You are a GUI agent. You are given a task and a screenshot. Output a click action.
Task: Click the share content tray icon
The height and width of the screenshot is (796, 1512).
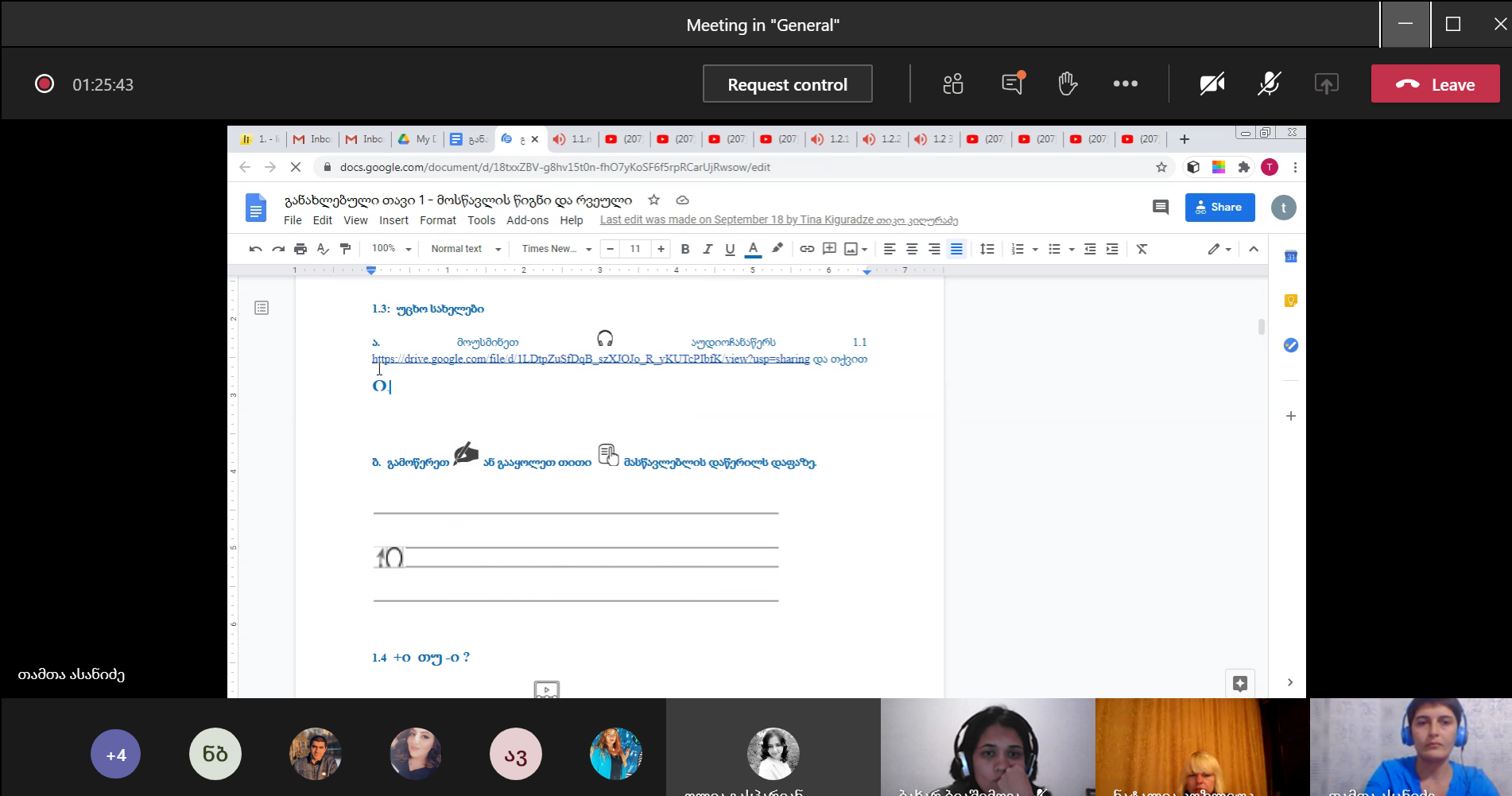tap(1326, 83)
